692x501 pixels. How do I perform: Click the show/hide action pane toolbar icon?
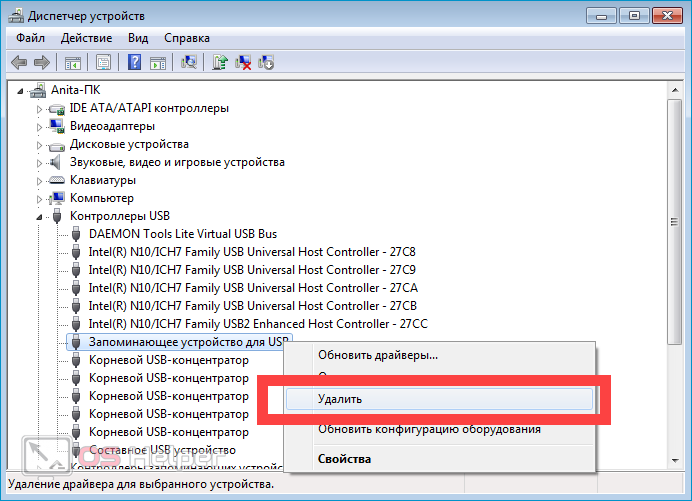[157, 63]
